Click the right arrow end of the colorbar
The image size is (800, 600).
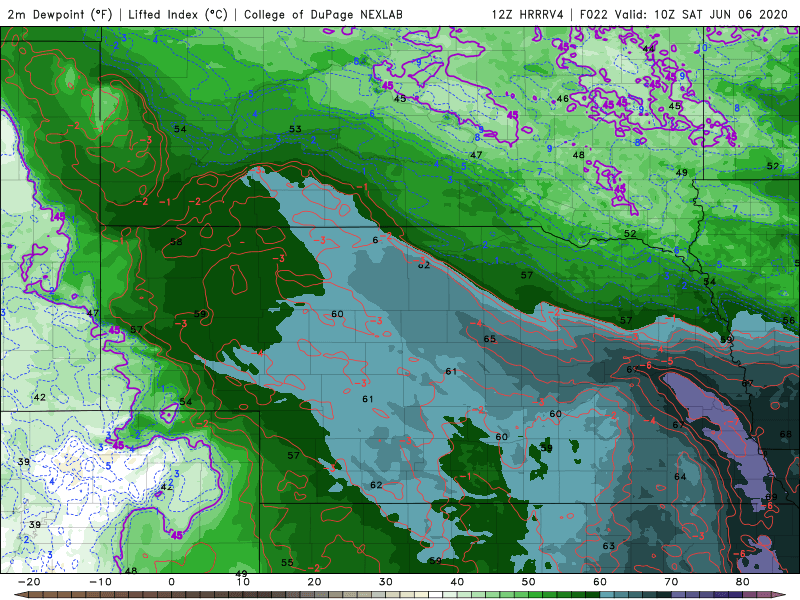(781, 595)
